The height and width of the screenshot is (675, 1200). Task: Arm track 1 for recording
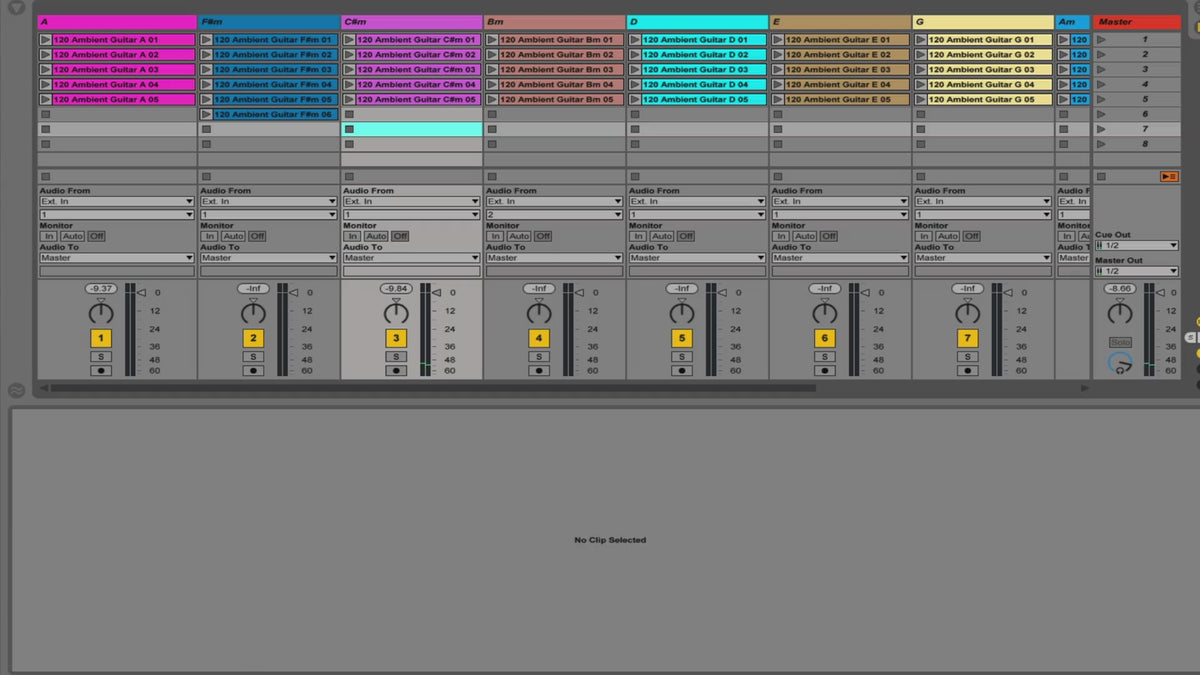[x=100, y=371]
